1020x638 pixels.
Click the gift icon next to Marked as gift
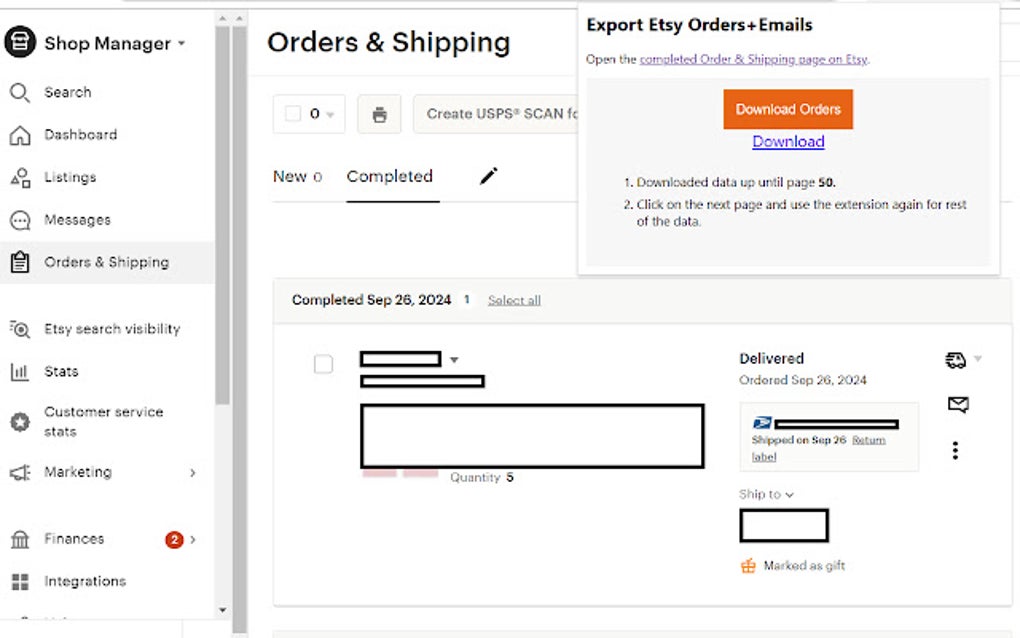pos(747,565)
